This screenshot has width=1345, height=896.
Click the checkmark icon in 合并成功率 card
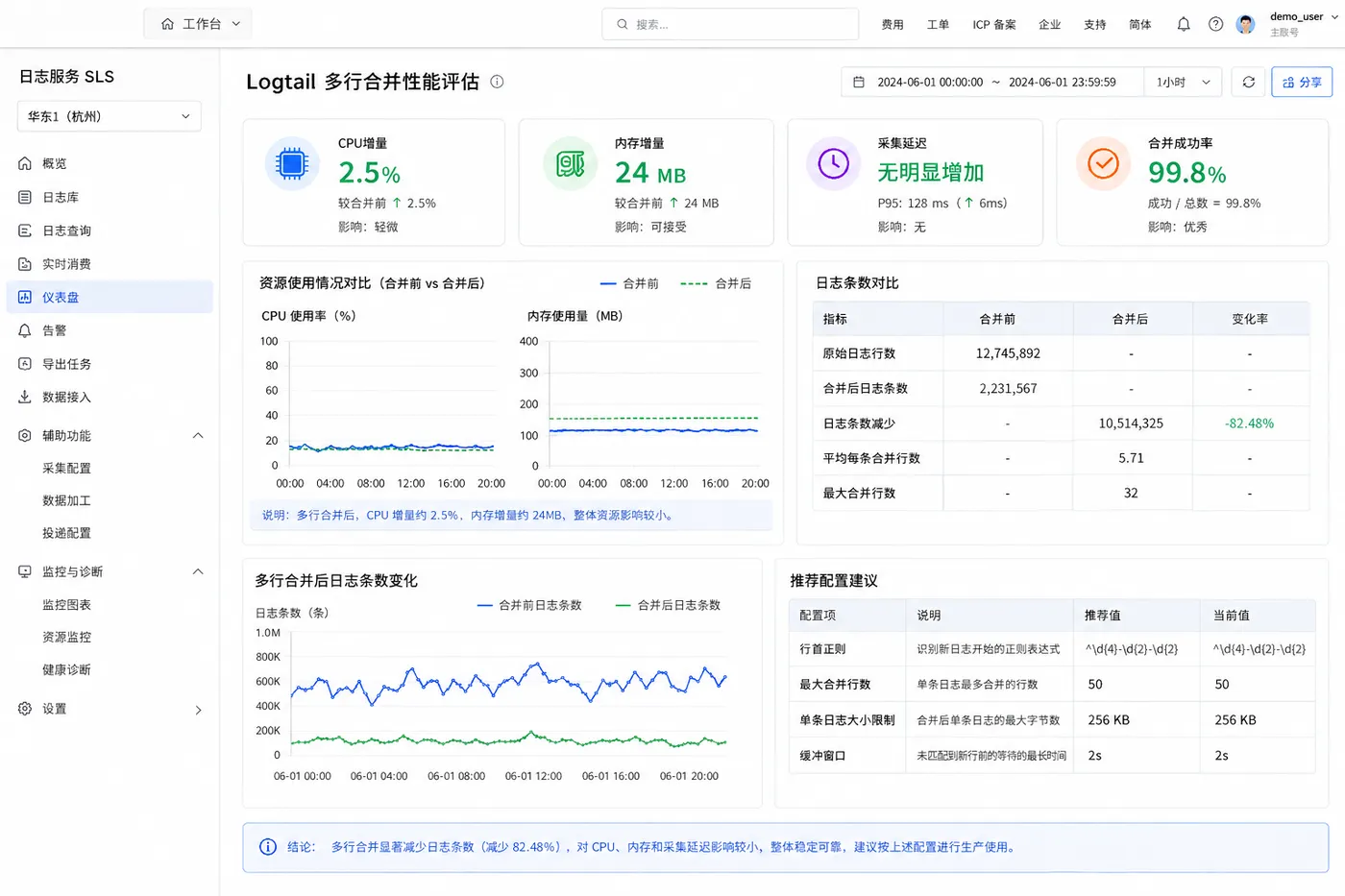1103,164
